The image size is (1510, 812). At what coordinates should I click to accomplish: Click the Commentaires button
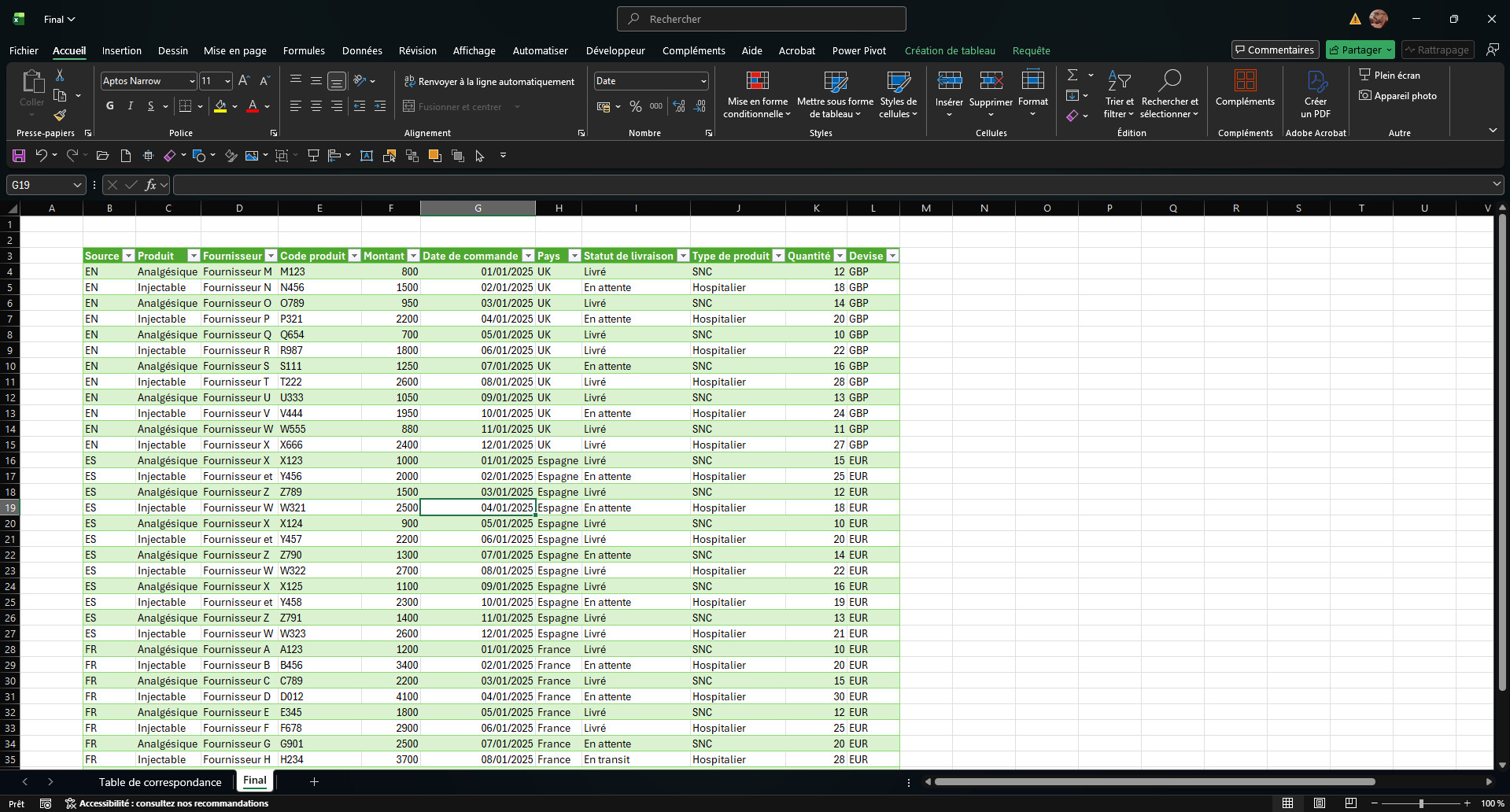[x=1275, y=50]
